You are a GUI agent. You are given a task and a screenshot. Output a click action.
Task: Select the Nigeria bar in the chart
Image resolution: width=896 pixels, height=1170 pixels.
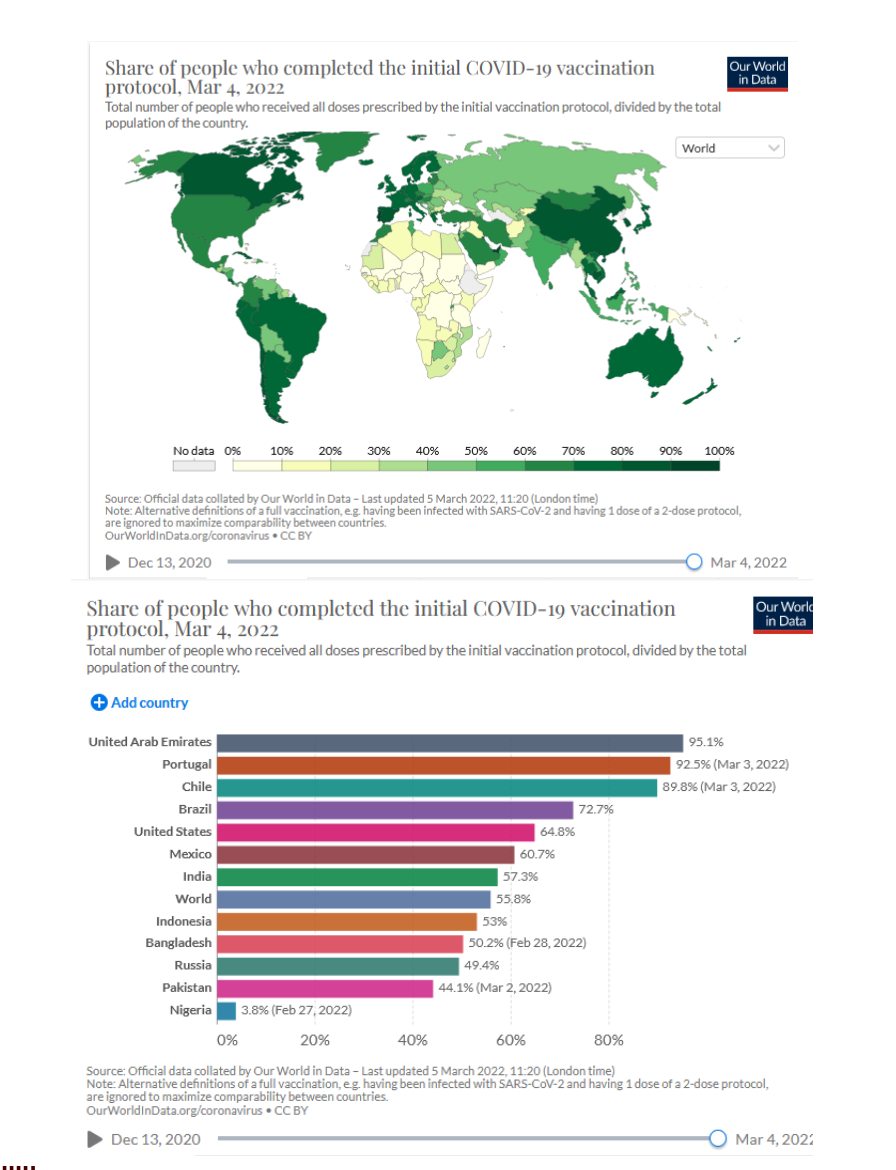(226, 1010)
